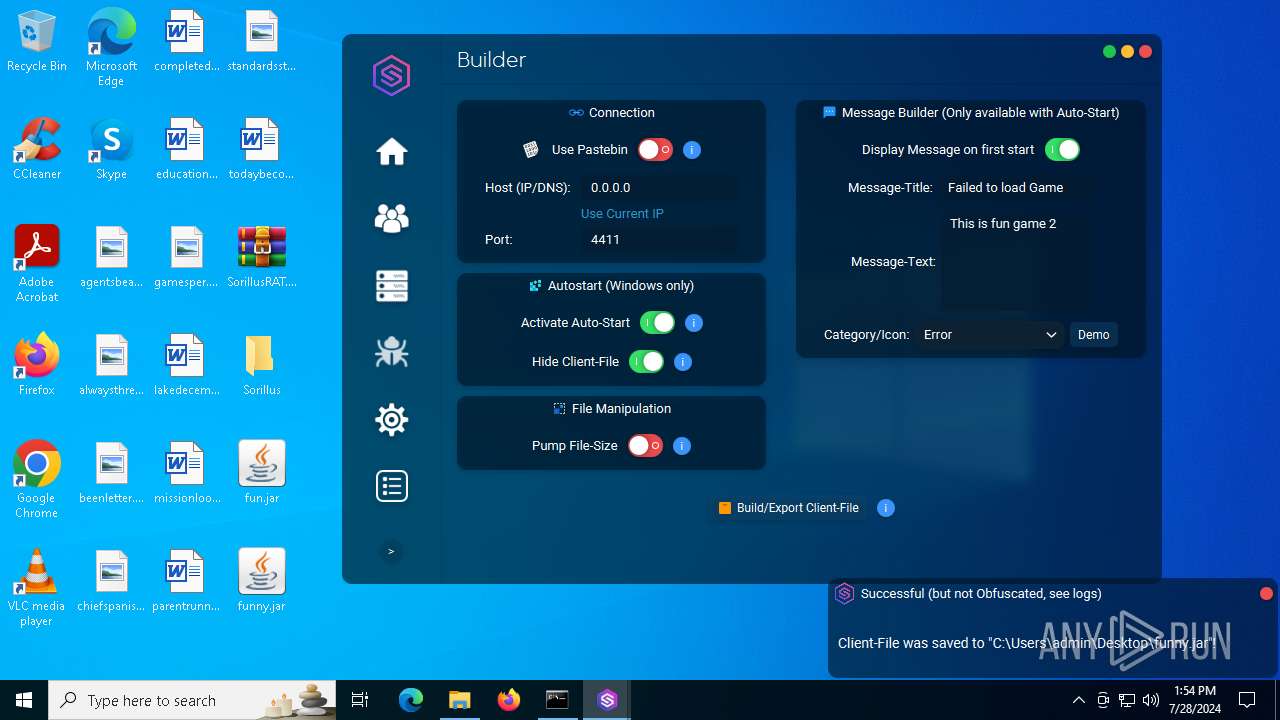The image size is (1280, 720).
Task: Select the funny.jar file on desktop
Action: point(262,582)
